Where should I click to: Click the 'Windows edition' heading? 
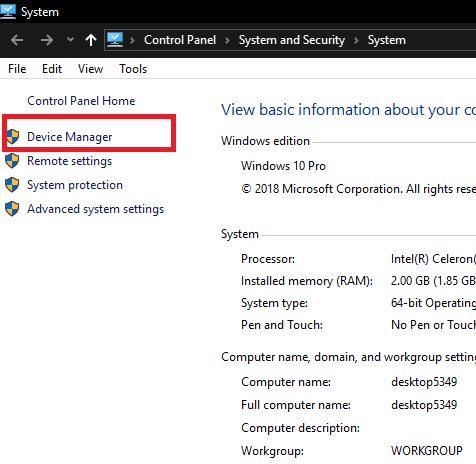(265, 141)
